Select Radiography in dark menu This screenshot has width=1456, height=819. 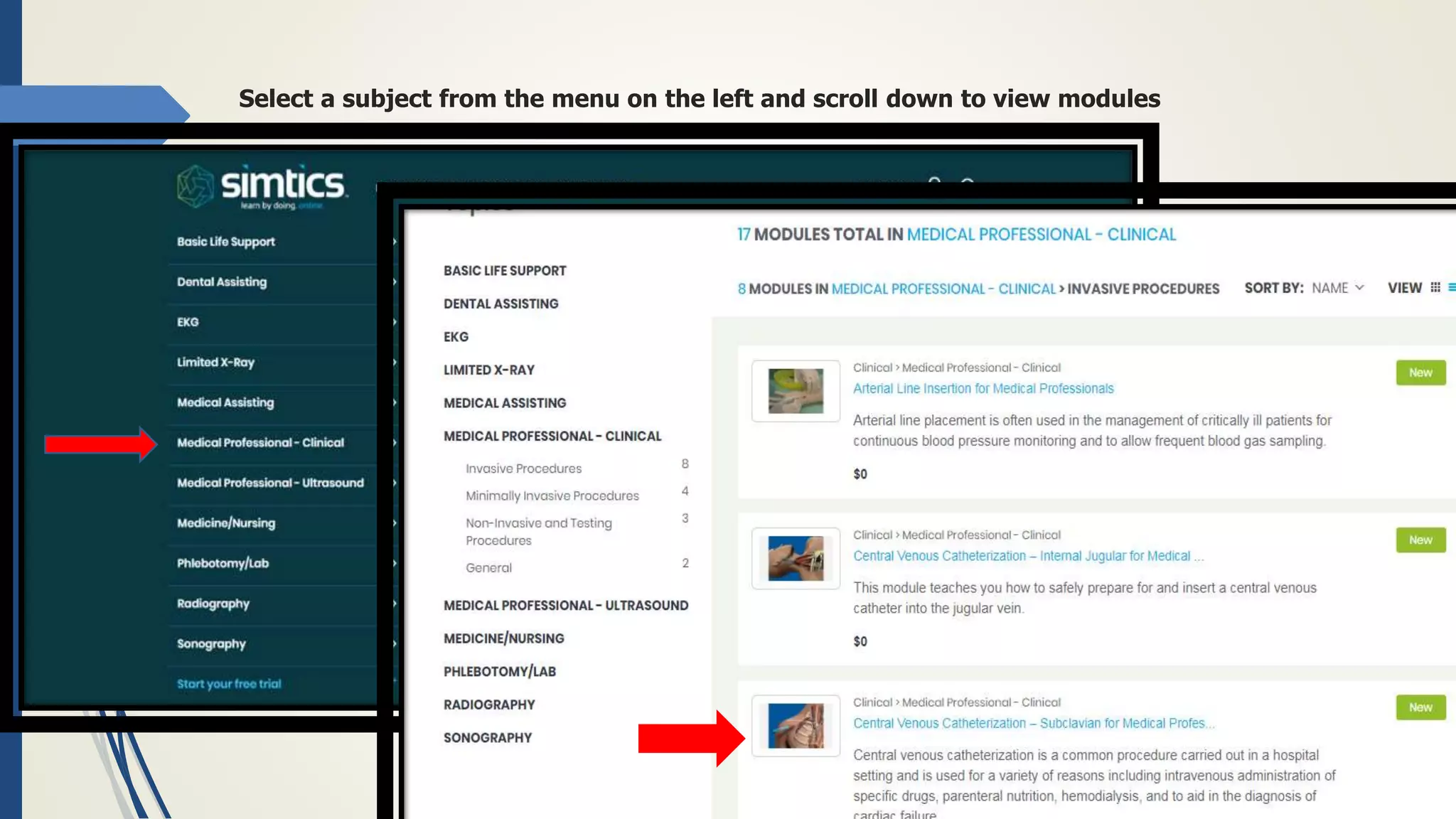(213, 604)
